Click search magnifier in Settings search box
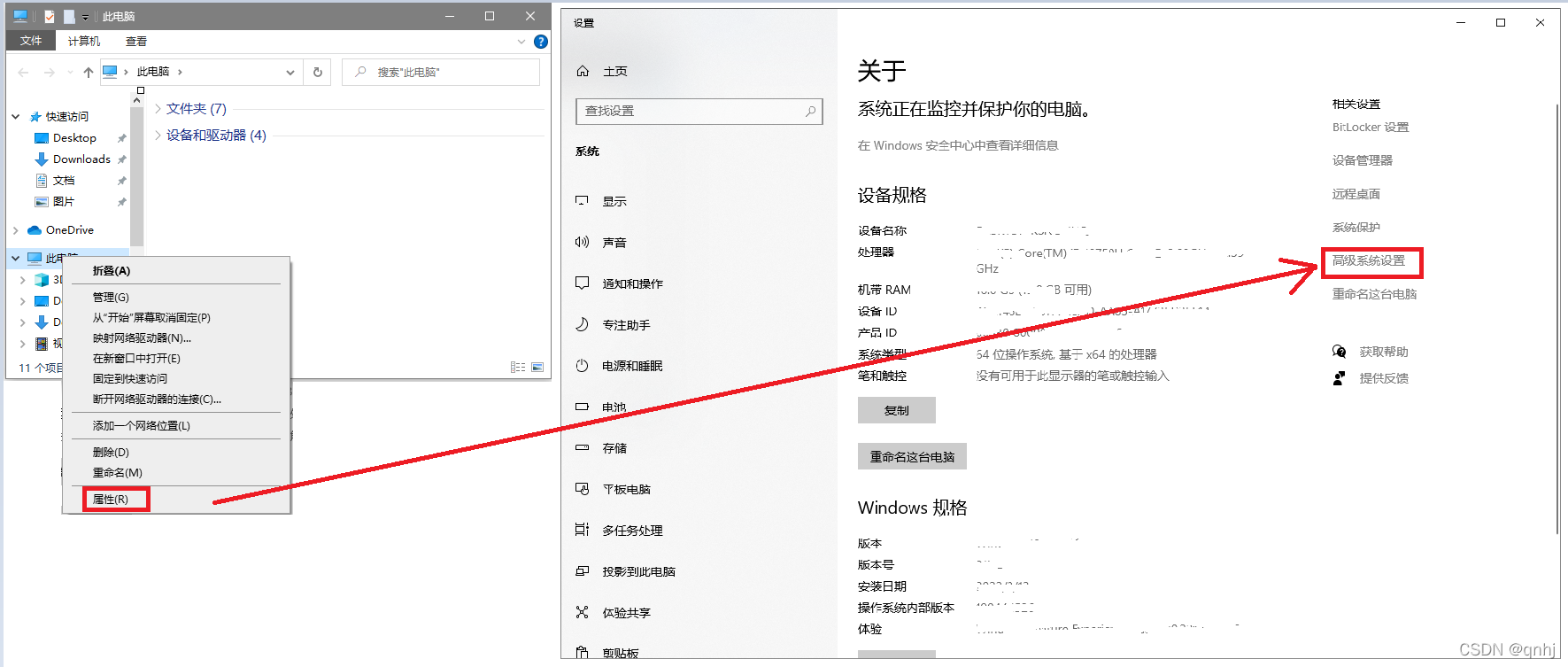1568x667 pixels. (810, 111)
